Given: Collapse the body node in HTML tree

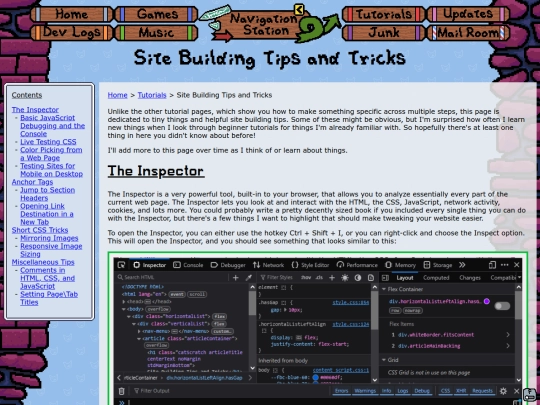Looking at the screenshot, I should pos(124,309).
